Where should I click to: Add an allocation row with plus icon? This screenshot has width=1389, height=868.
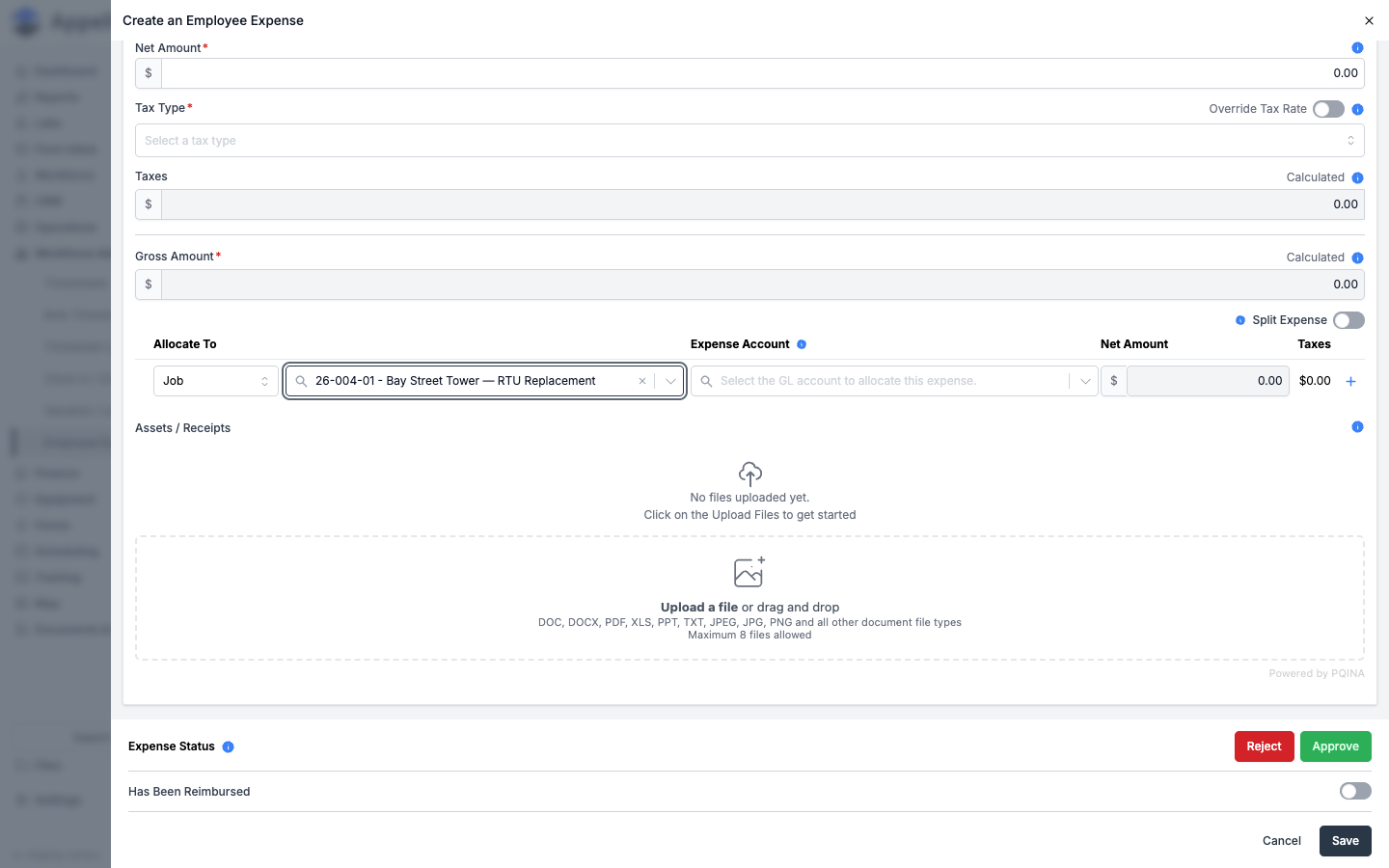click(1351, 381)
